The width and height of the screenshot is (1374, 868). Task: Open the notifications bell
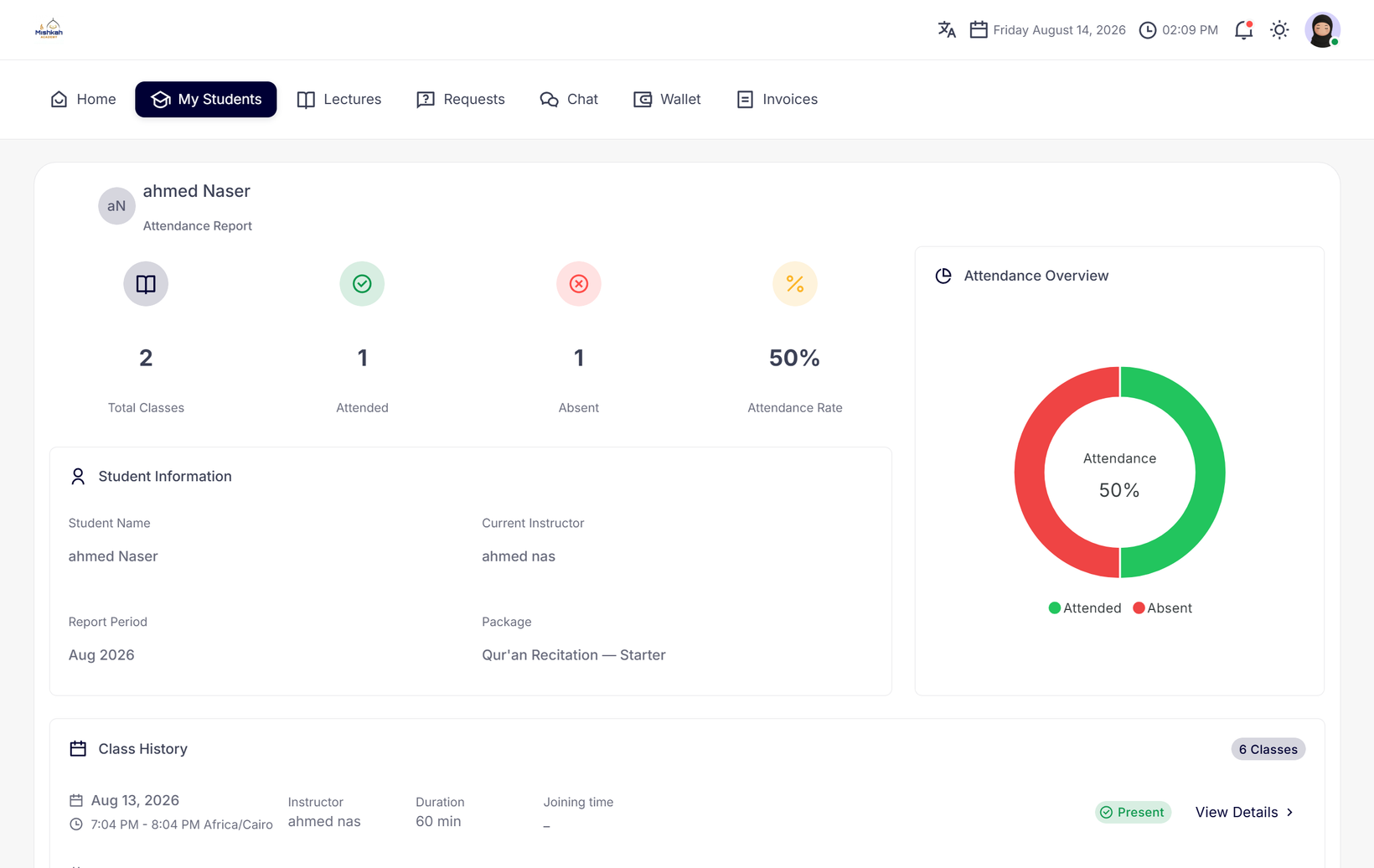[1244, 30]
